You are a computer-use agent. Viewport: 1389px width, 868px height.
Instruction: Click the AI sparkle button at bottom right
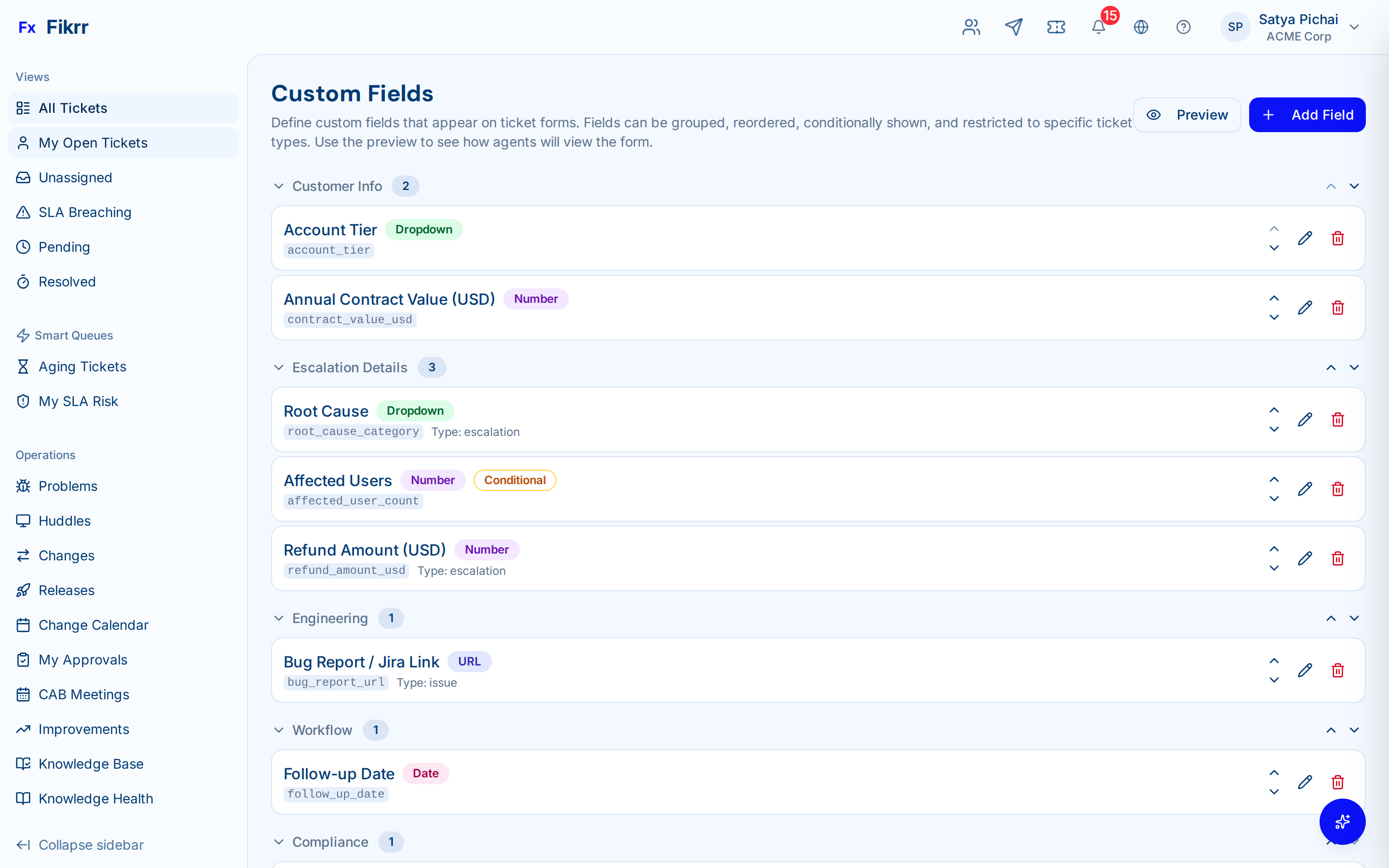pyautogui.click(x=1342, y=822)
